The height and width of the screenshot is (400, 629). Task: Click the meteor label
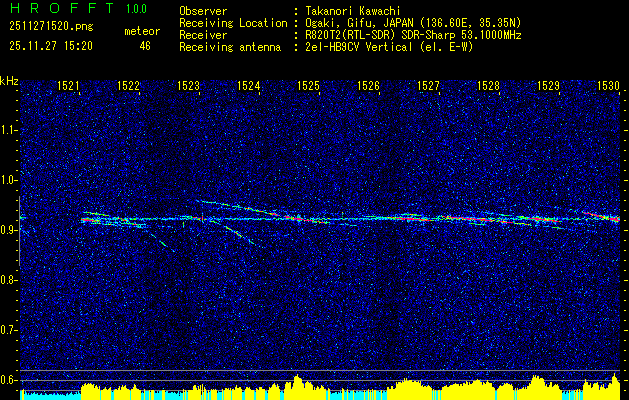coord(142,31)
